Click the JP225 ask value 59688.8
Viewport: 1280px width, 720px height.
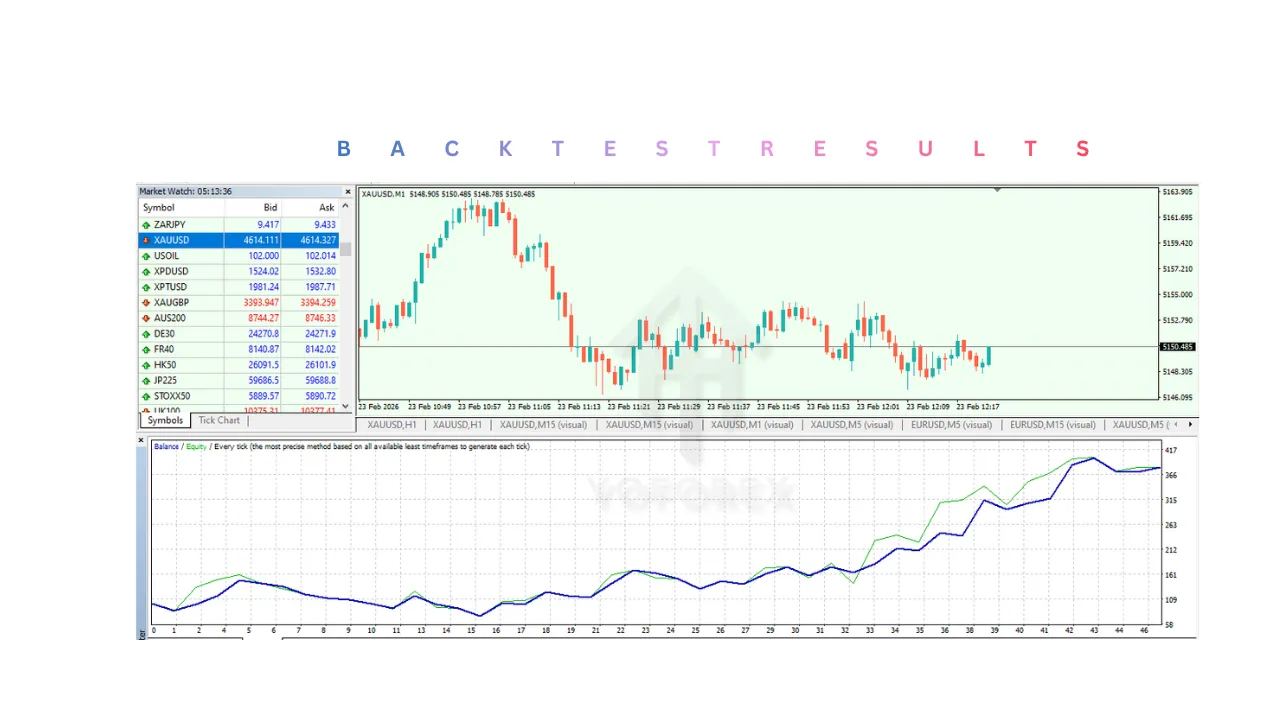click(321, 381)
